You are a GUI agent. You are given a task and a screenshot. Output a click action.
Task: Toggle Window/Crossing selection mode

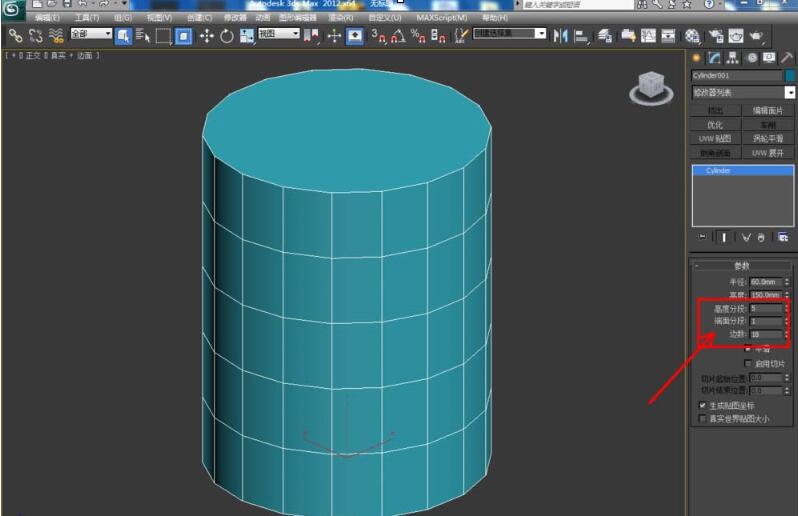183,36
